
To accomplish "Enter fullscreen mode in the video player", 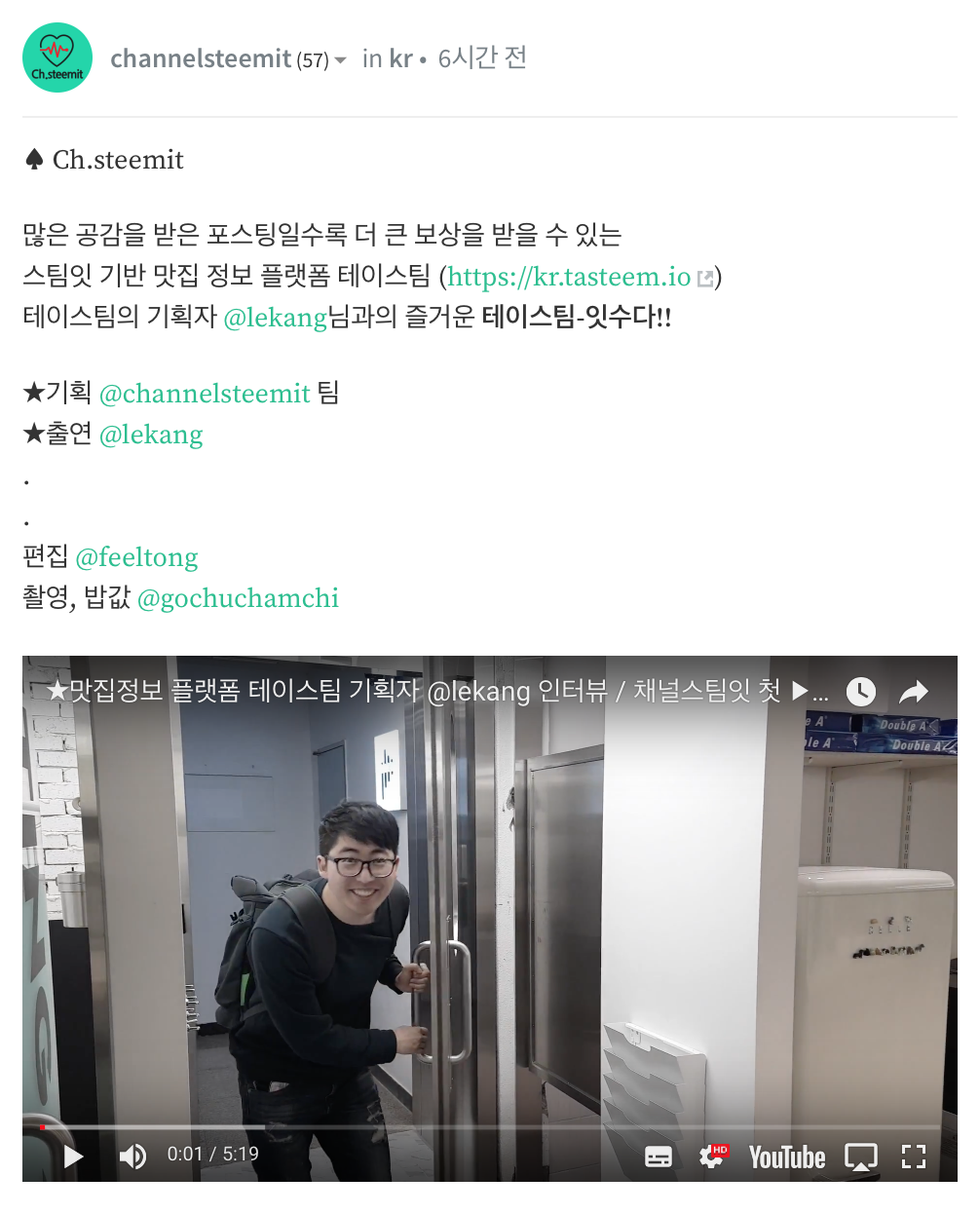I will pyautogui.click(x=914, y=1157).
